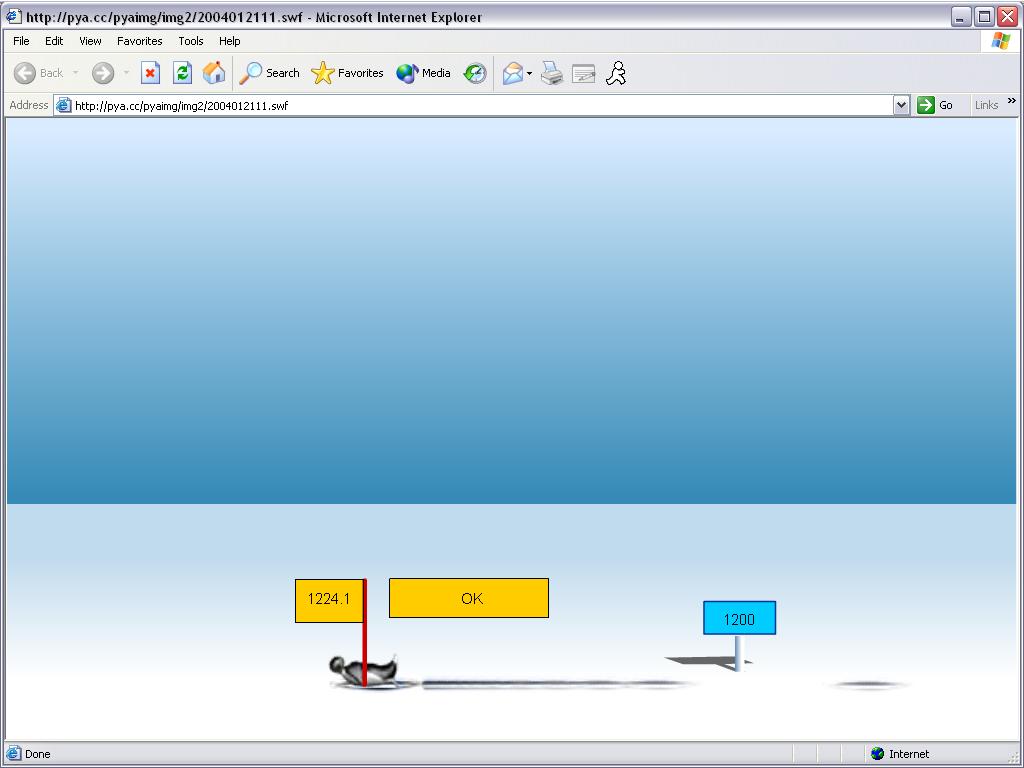Open the Tools menu
The image size is (1024, 768).
tap(190, 41)
